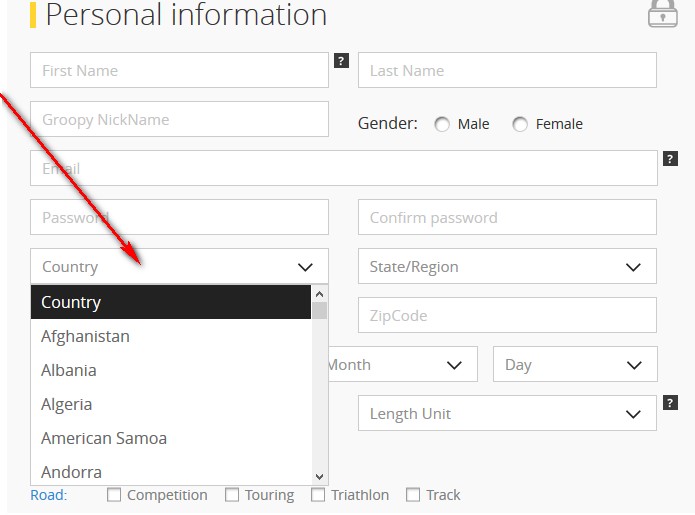The height and width of the screenshot is (515, 695).
Task: Select the Female gender radio button
Action: [x=520, y=124]
